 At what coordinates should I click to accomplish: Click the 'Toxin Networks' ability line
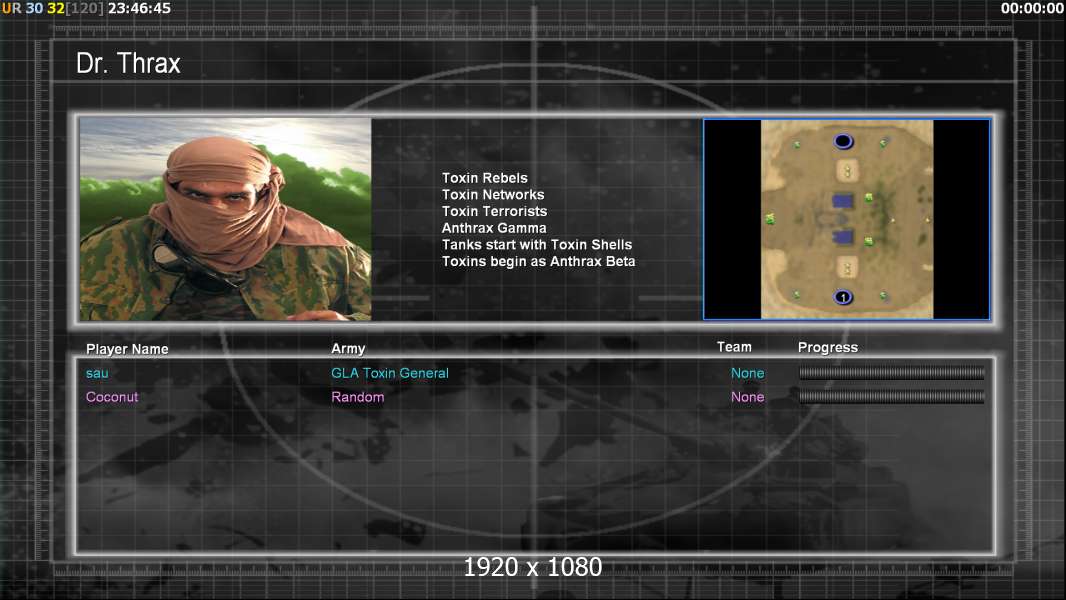point(493,194)
